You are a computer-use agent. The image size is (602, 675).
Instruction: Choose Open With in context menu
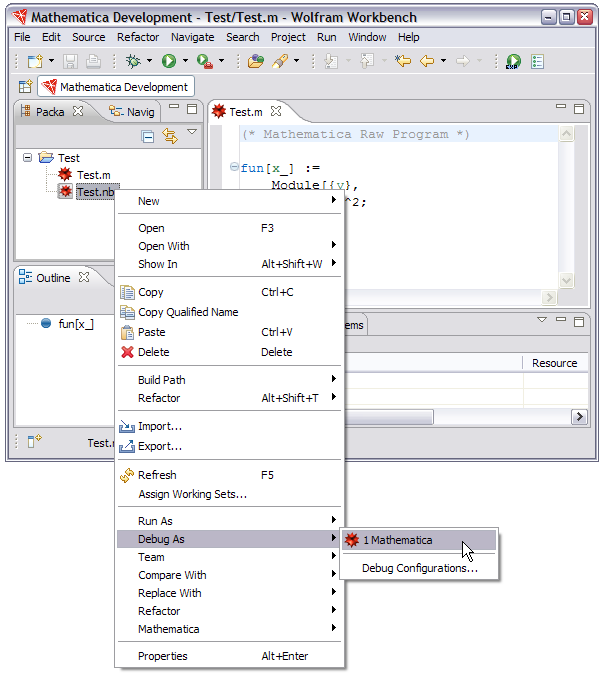click(229, 246)
